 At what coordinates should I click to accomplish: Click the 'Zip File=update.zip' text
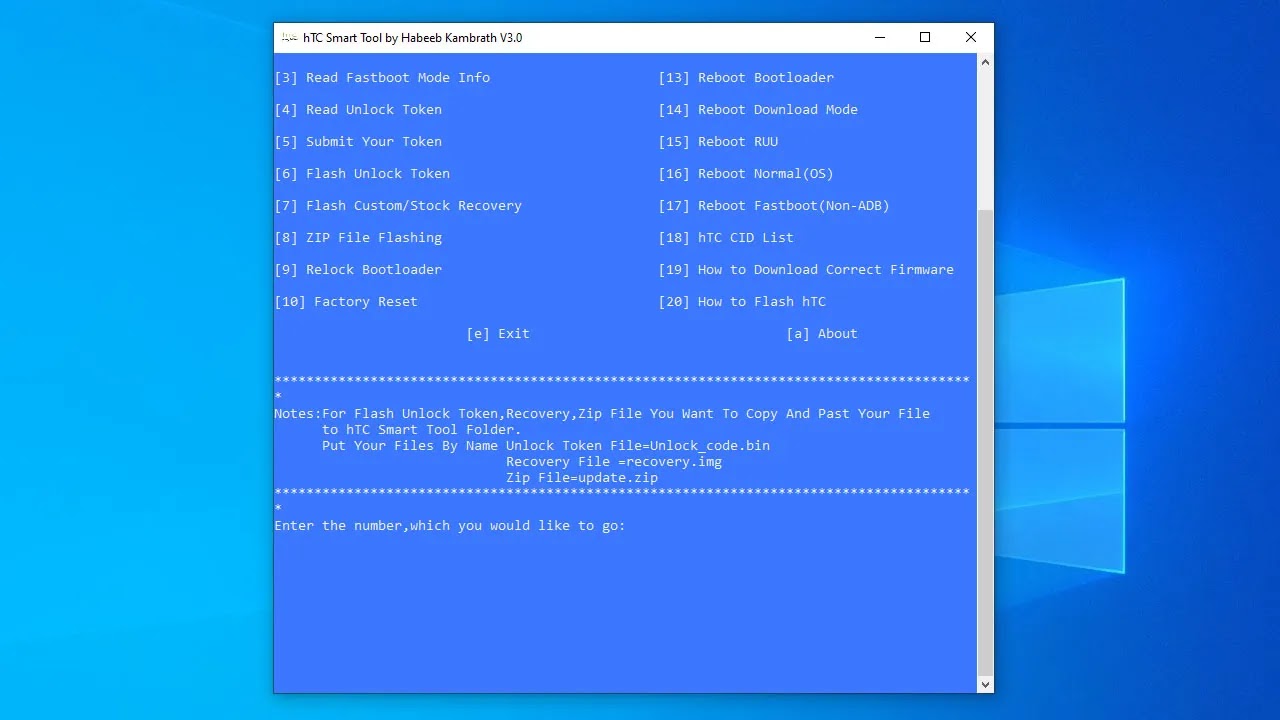582,478
